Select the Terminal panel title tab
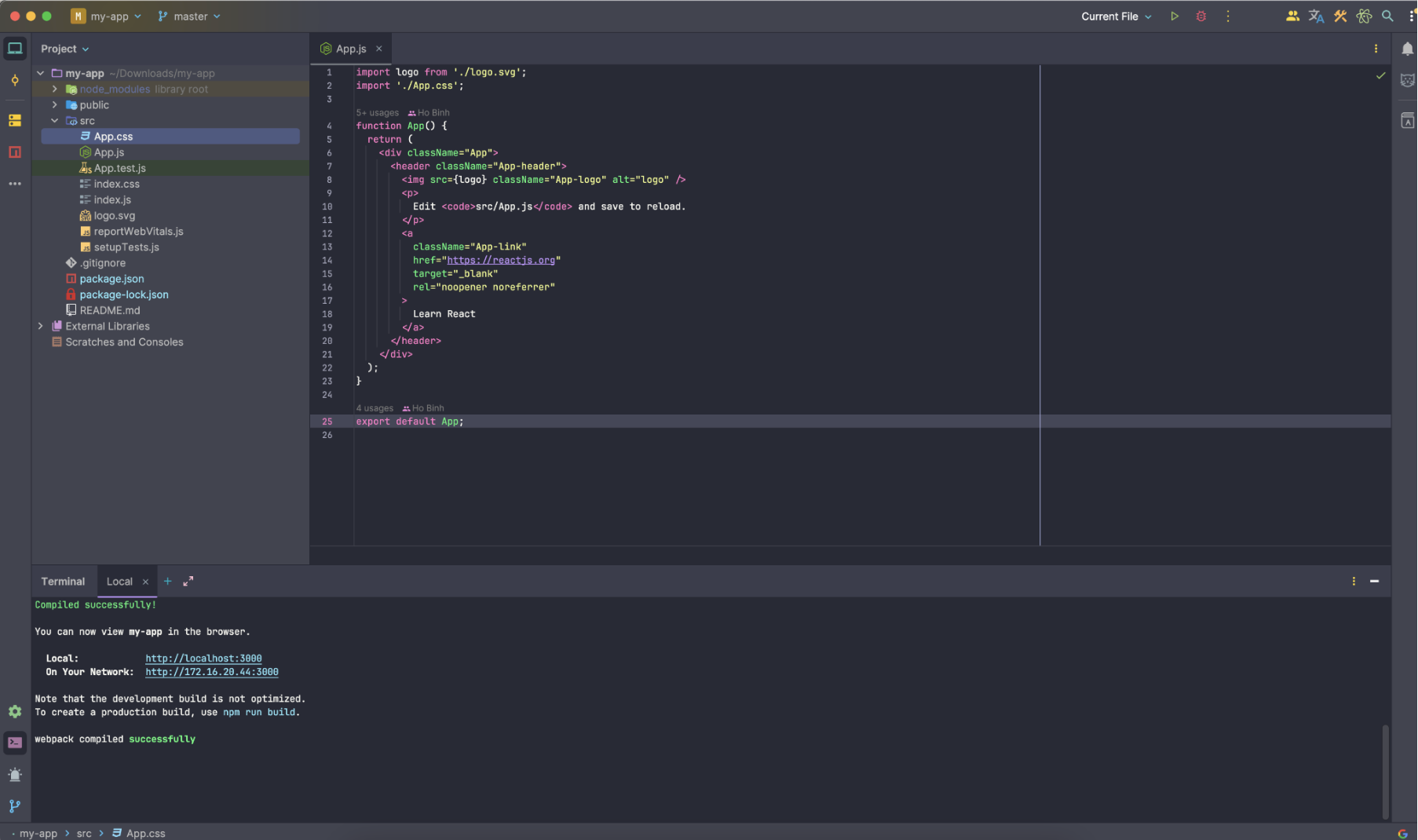 [63, 582]
